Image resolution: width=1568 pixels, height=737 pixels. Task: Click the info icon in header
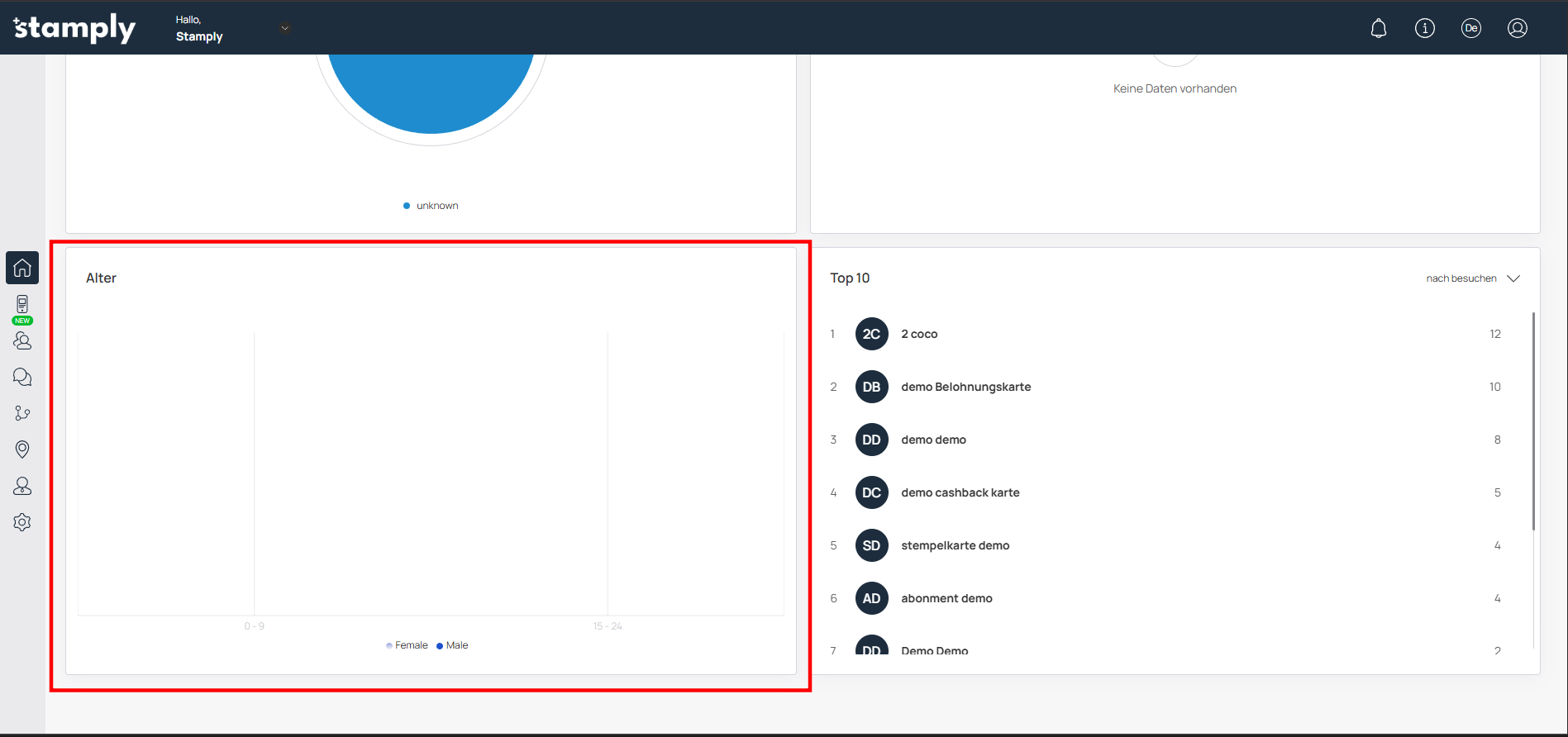(1424, 28)
